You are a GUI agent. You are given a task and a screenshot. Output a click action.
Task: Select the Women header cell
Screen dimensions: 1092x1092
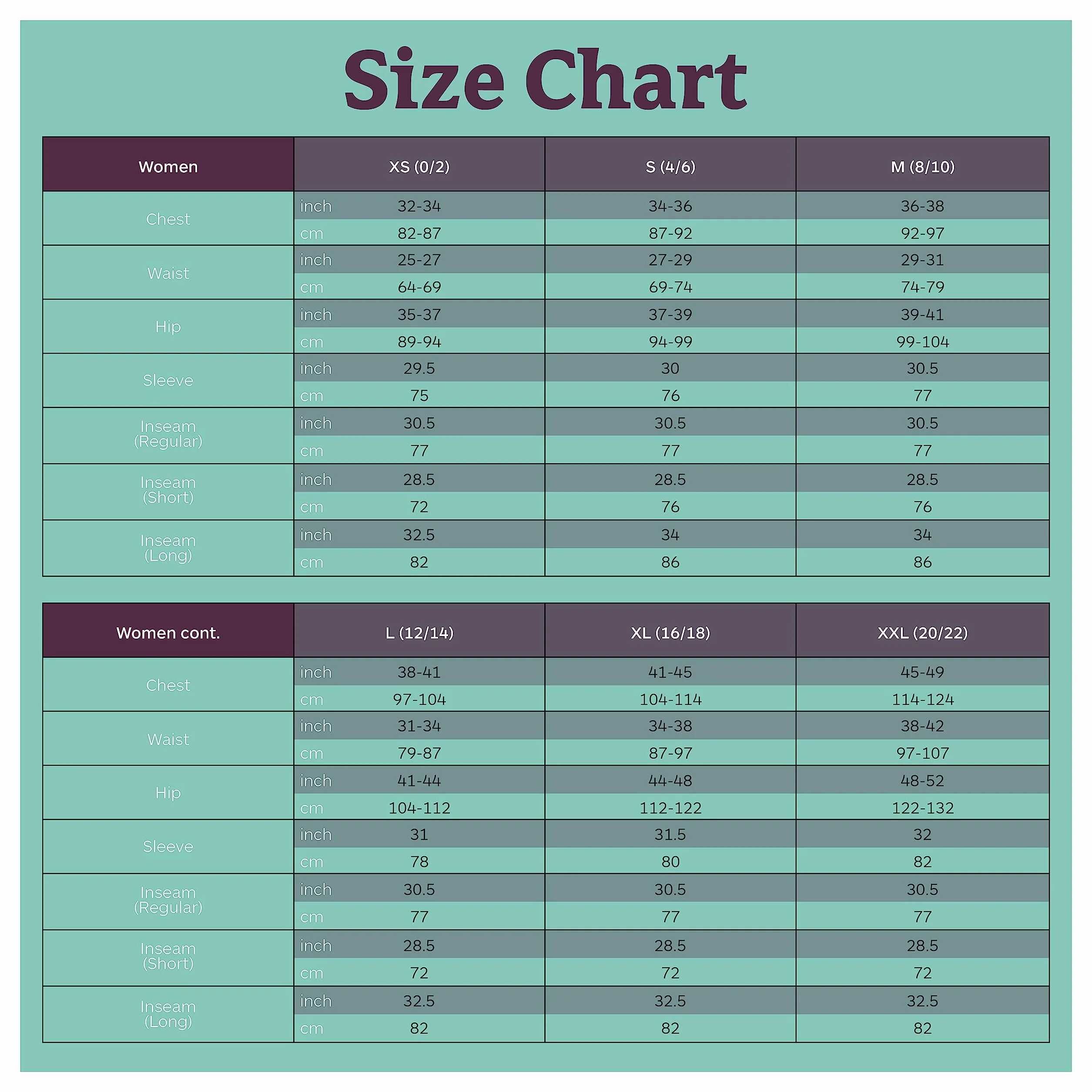[168, 164]
